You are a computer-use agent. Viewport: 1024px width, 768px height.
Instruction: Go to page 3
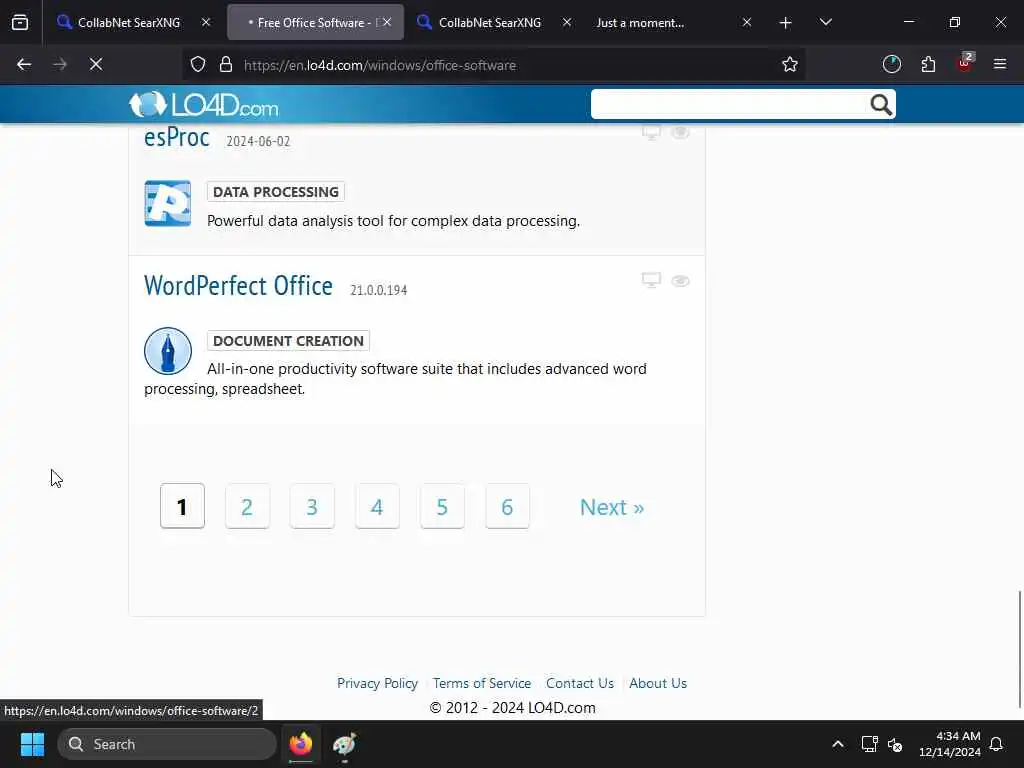(312, 506)
